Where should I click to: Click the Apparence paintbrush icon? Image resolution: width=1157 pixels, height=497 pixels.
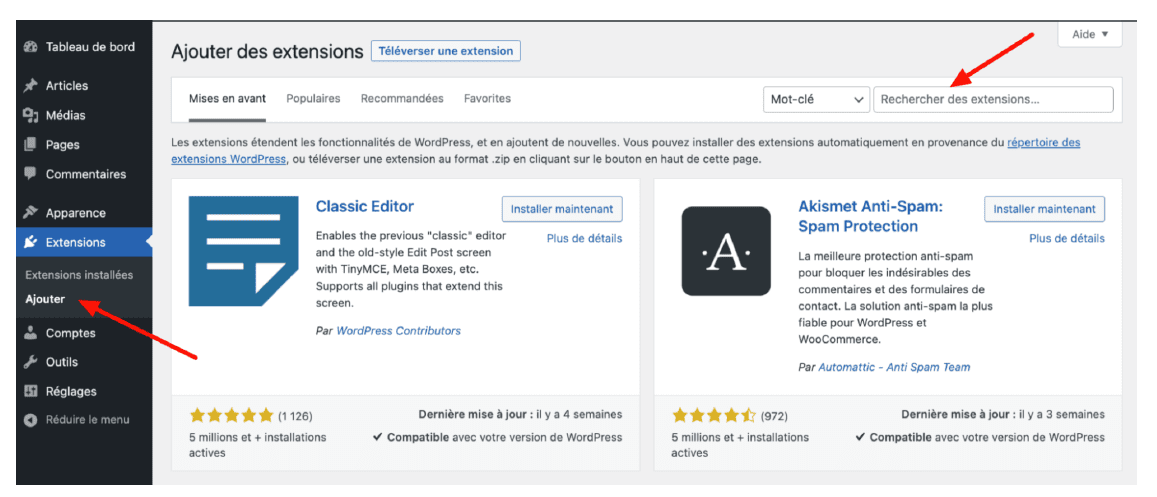coord(30,213)
